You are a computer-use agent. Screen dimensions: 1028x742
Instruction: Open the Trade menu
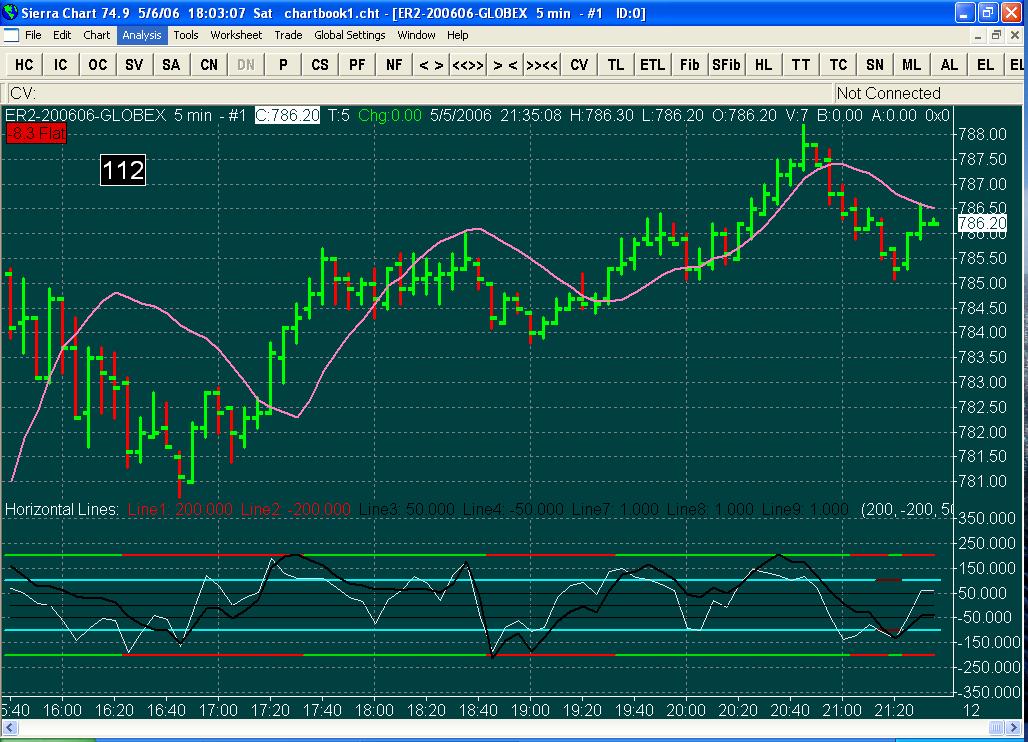288,35
